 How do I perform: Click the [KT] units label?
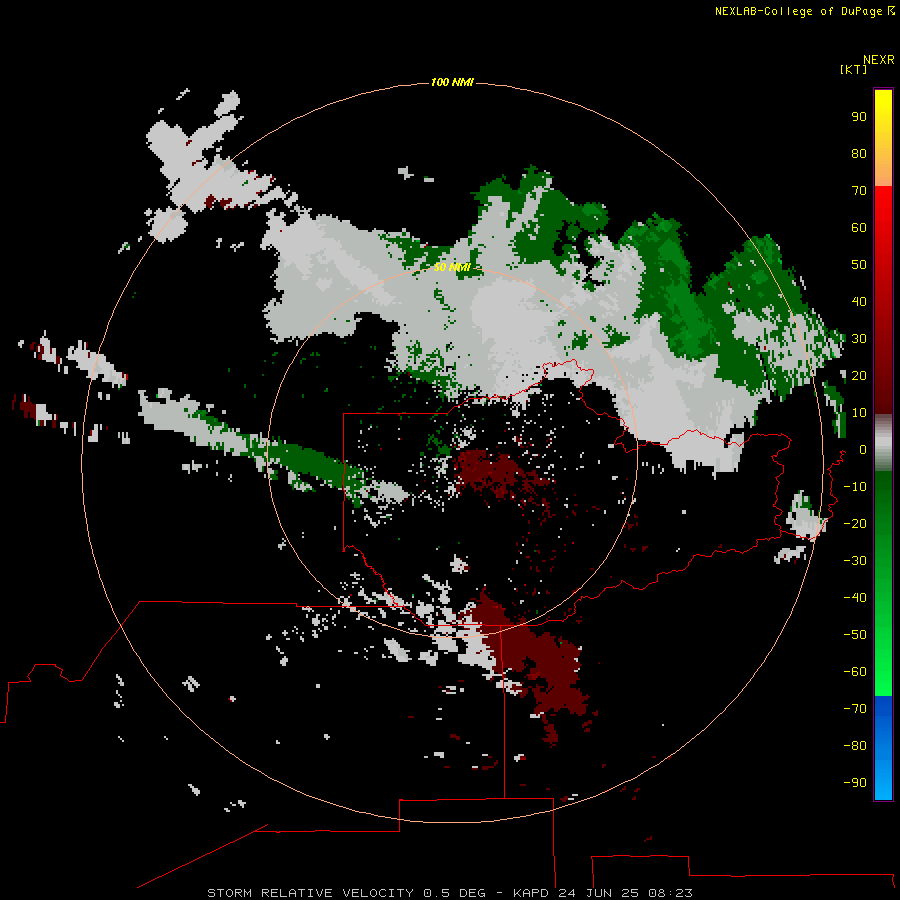tap(853, 69)
